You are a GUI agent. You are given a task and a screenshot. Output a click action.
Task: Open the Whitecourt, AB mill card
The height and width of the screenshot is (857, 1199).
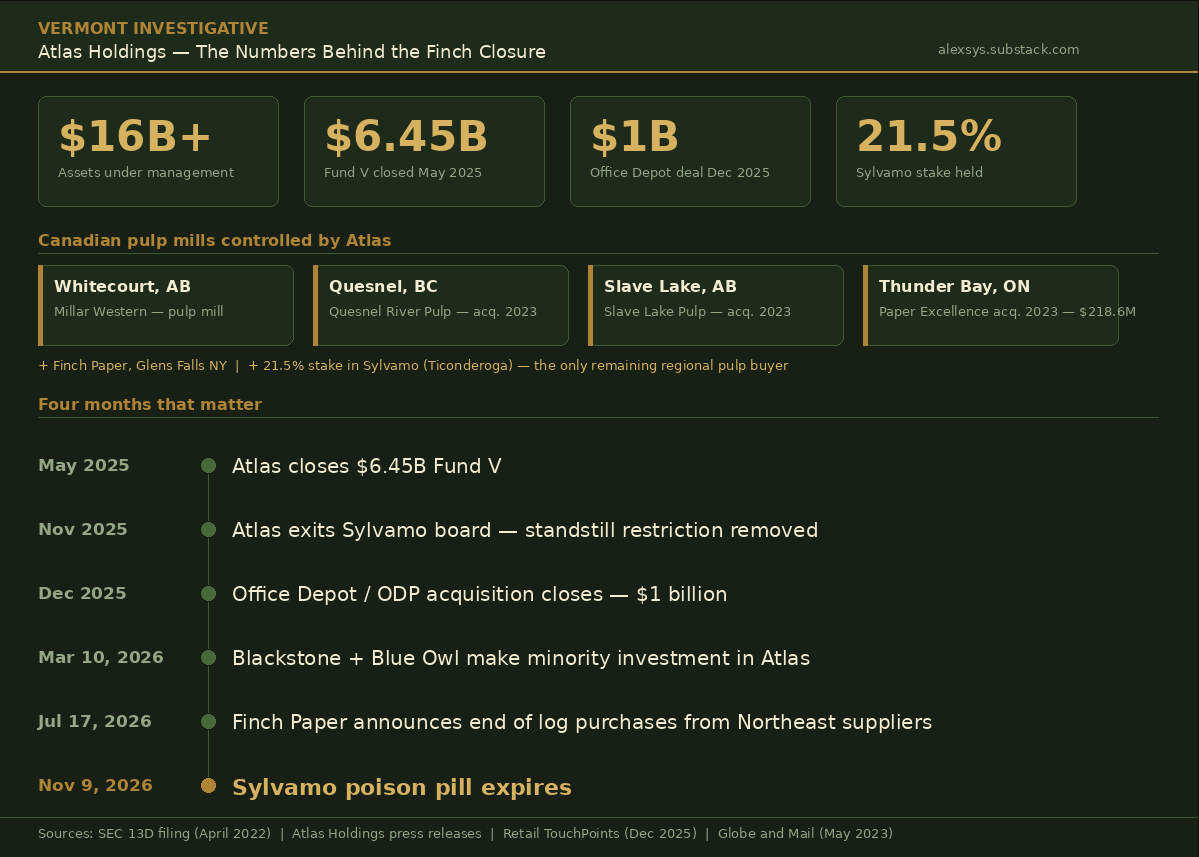(166, 306)
